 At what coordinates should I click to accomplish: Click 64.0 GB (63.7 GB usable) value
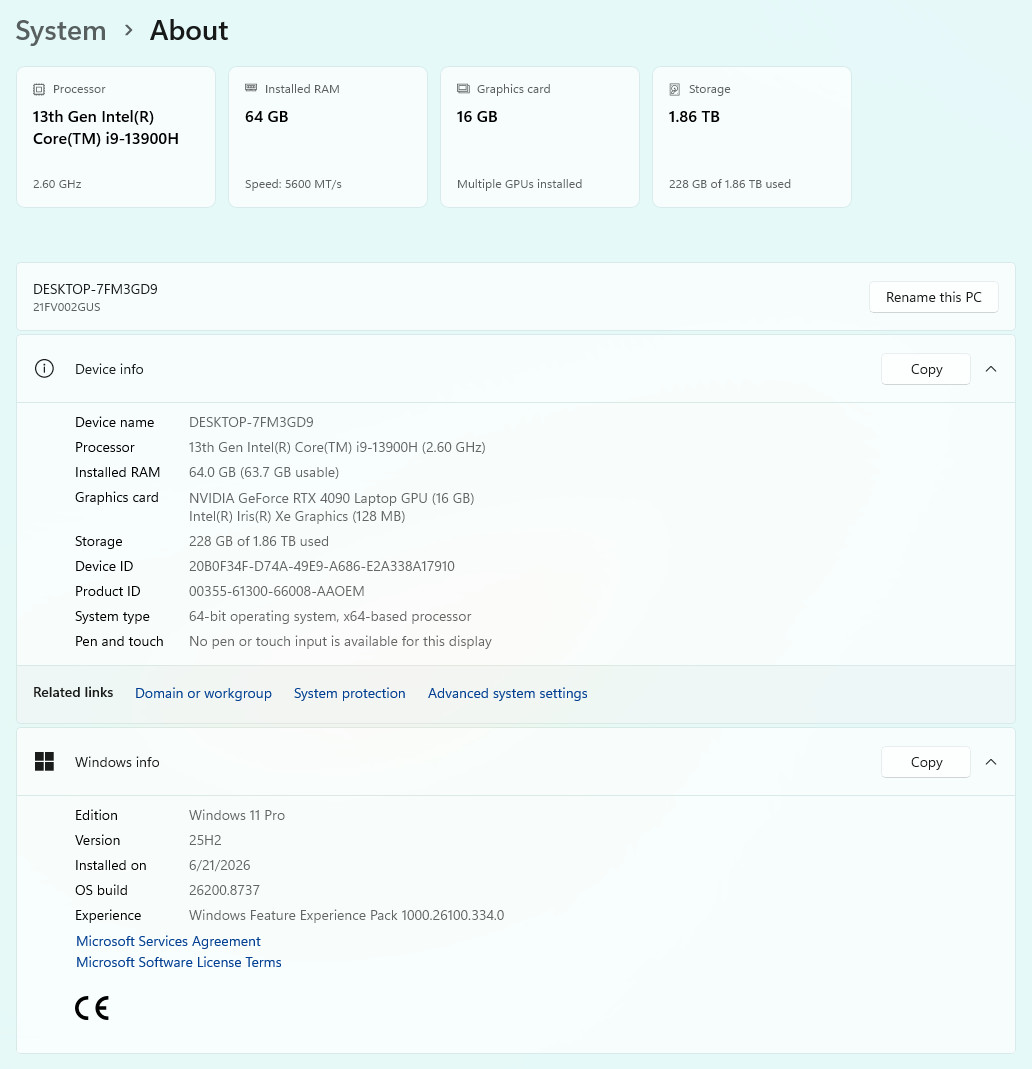click(x=264, y=472)
